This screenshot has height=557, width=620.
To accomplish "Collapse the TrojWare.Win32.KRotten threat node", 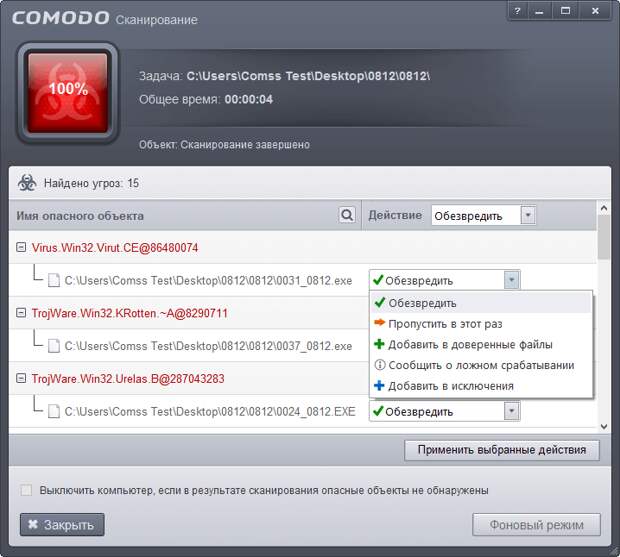I will pos(21,313).
